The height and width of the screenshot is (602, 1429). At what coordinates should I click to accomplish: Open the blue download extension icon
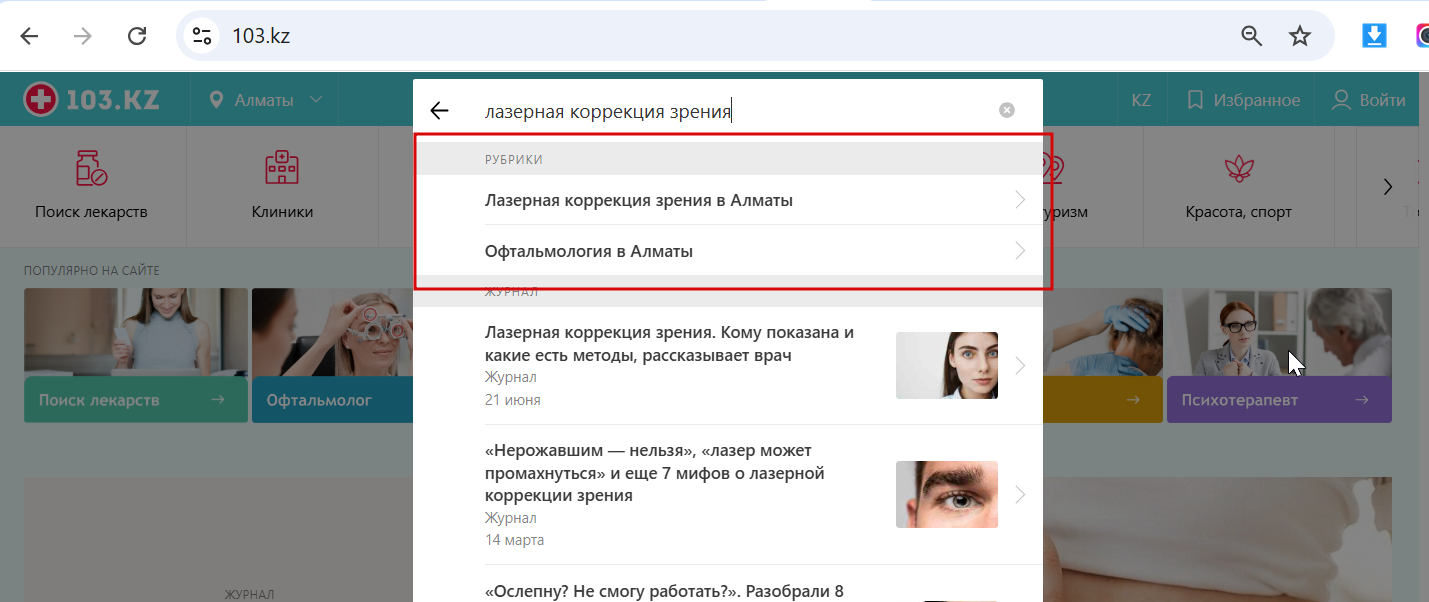pos(1375,36)
